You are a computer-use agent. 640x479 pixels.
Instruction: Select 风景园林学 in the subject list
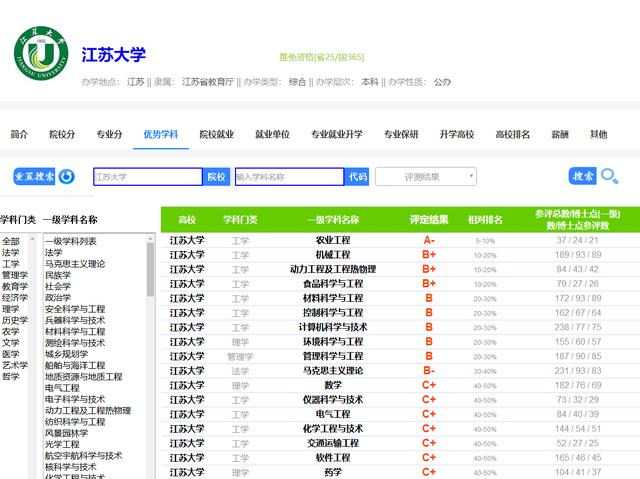67,433
